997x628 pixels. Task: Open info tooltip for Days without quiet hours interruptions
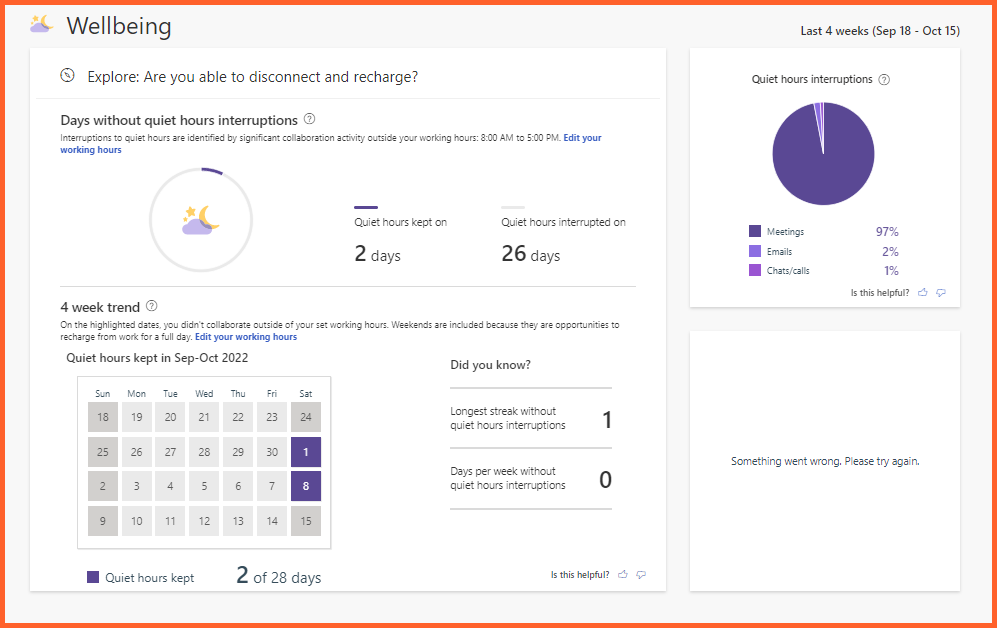click(x=310, y=119)
